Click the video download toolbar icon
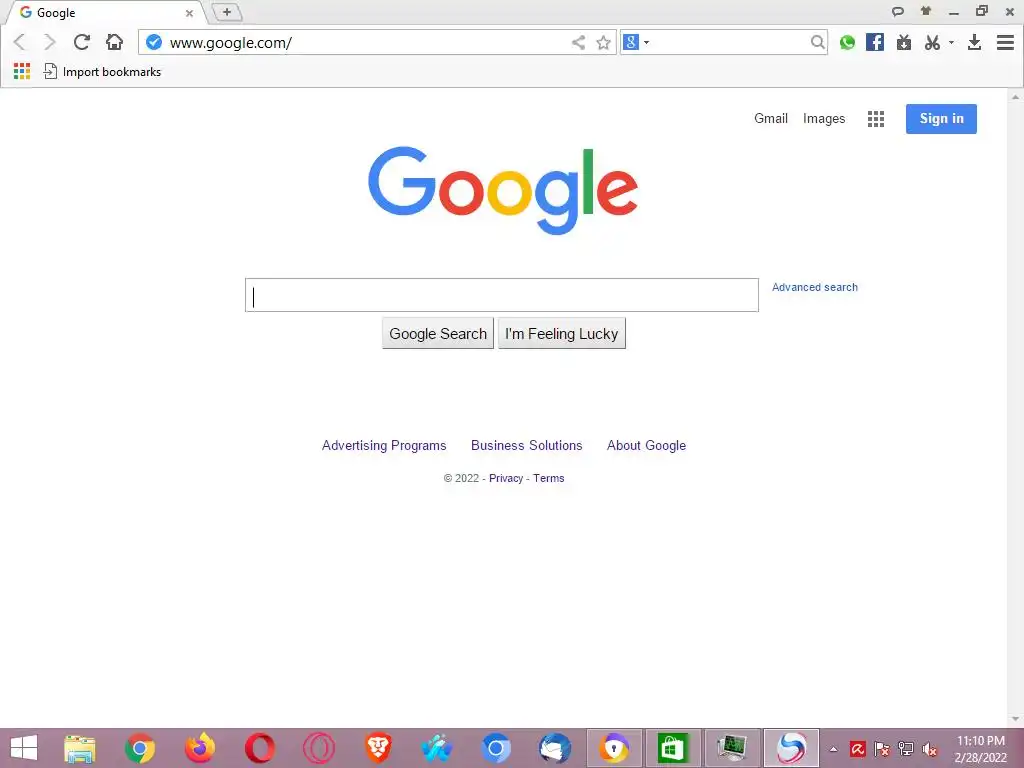 click(x=904, y=42)
